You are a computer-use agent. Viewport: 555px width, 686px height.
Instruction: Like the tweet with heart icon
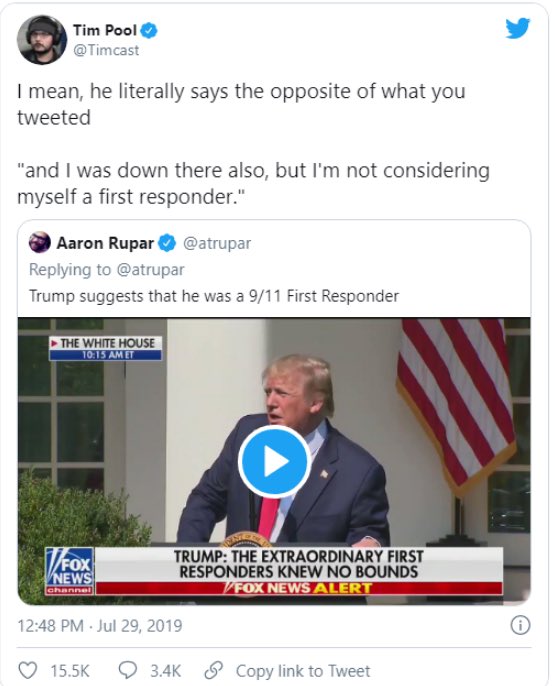(28, 670)
